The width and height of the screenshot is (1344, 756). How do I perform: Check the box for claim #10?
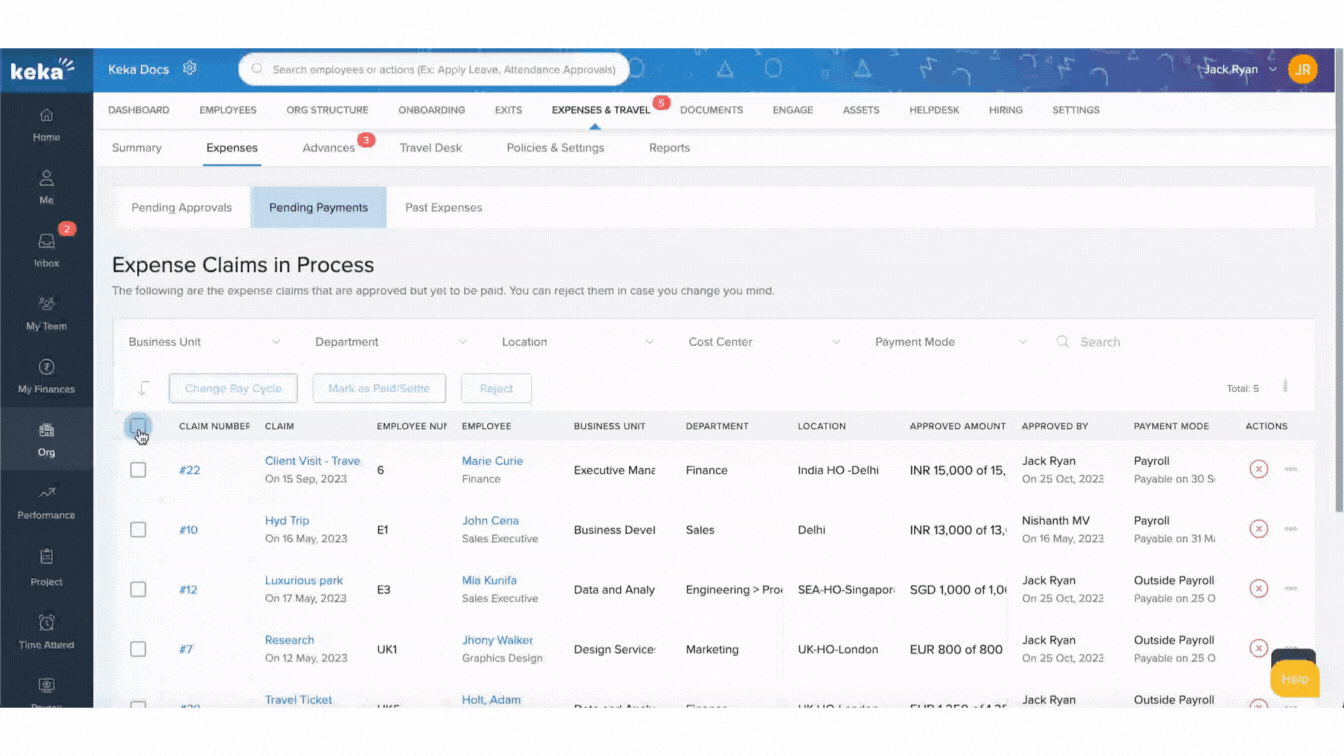pyautogui.click(x=138, y=530)
